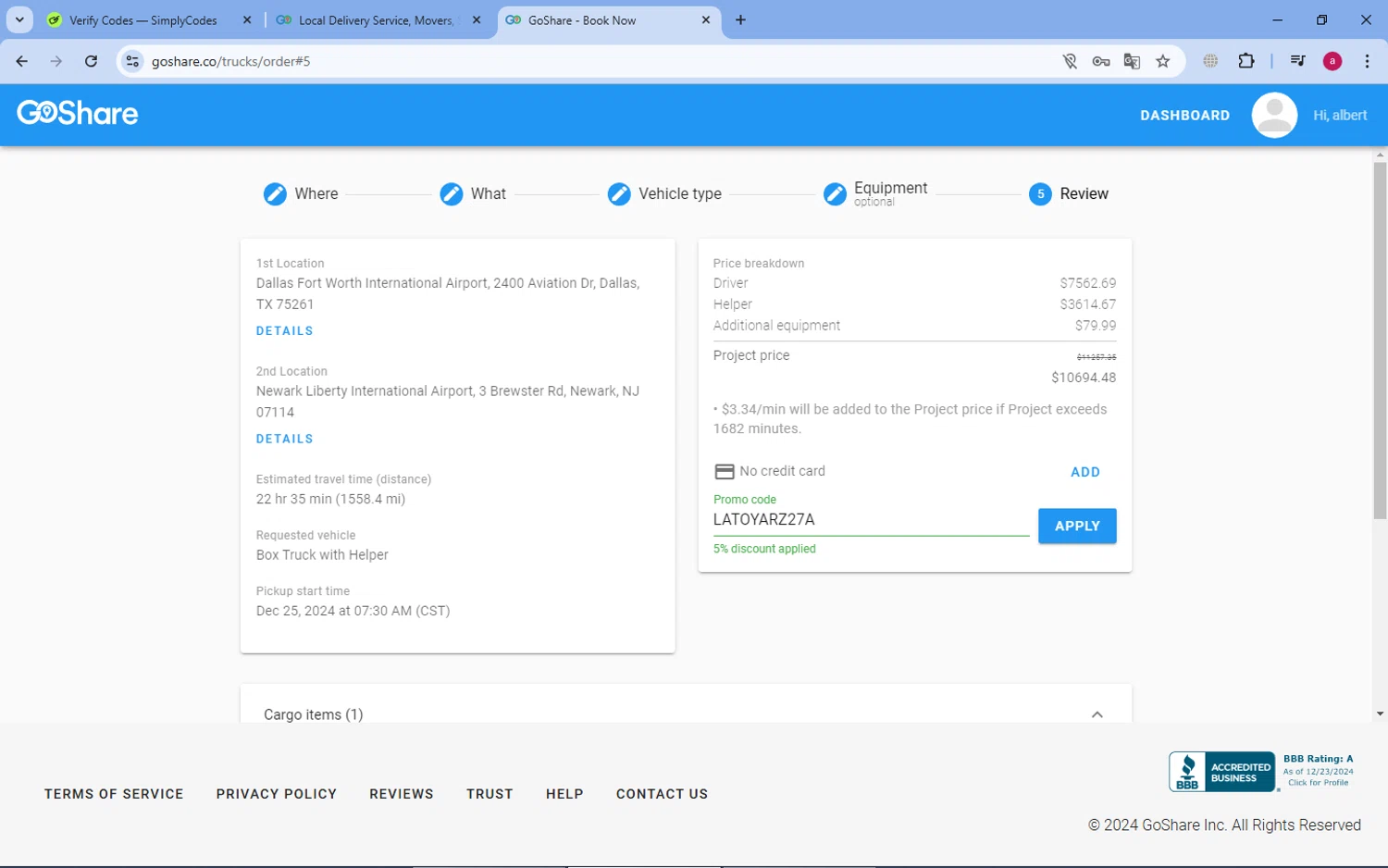Go back using browser back arrow
This screenshot has height=868, width=1388.
pyautogui.click(x=22, y=61)
